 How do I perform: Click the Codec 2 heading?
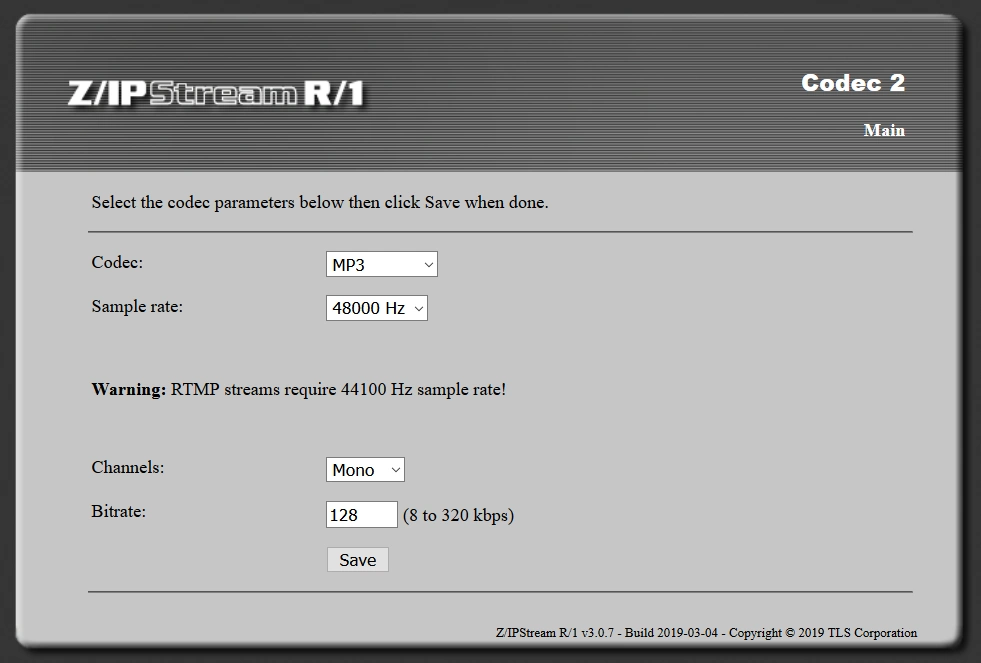(x=853, y=83)
